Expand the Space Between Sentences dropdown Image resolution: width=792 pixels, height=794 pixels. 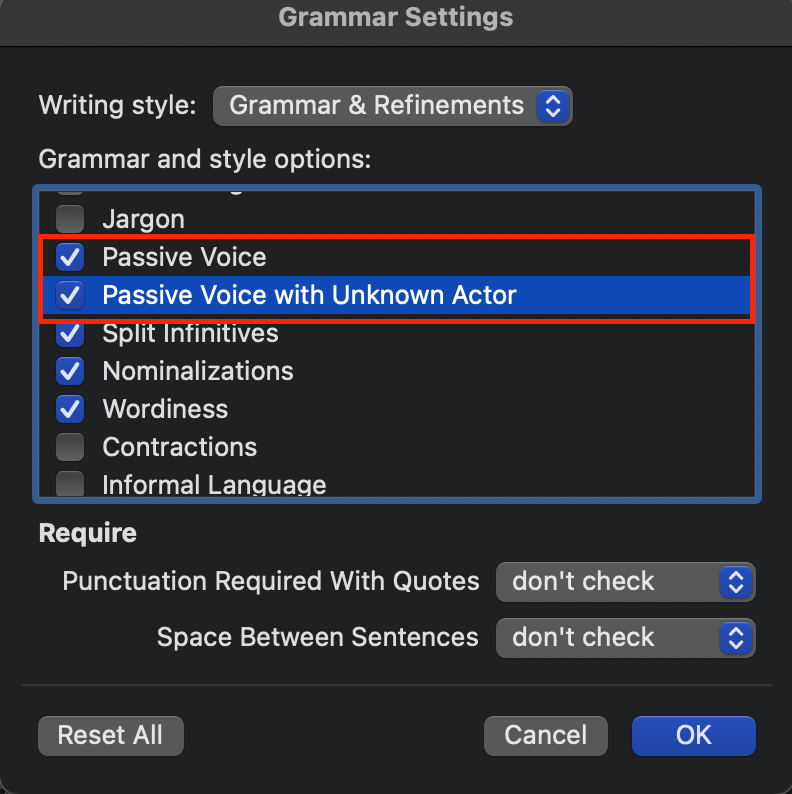point(625,637)
